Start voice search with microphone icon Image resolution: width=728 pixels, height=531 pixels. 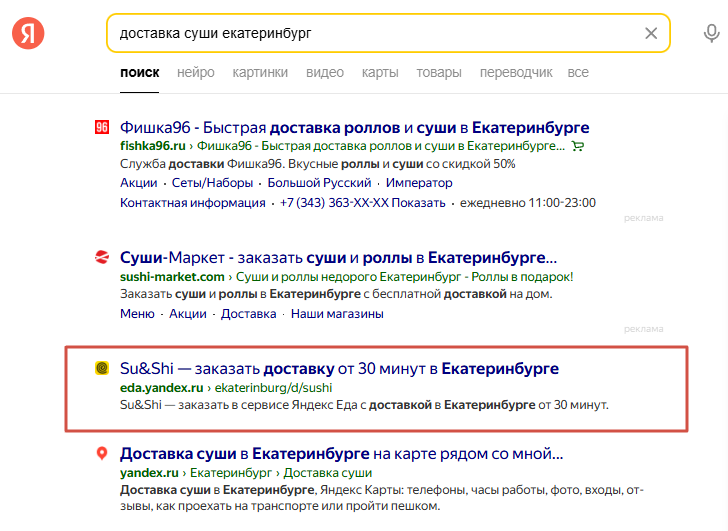click(711, 33)
